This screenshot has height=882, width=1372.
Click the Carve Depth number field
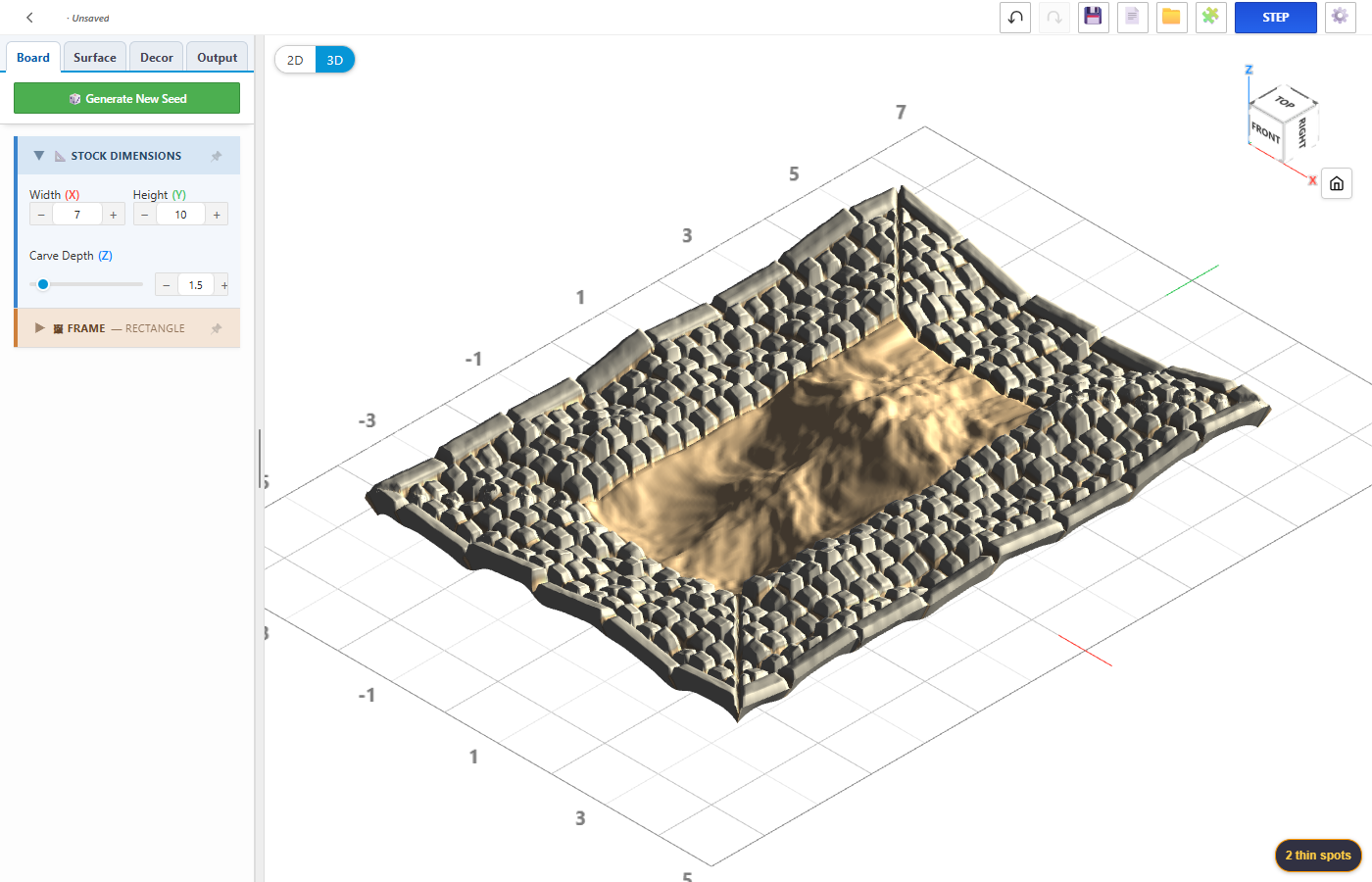pyautogui.click(x=196, y=285)
